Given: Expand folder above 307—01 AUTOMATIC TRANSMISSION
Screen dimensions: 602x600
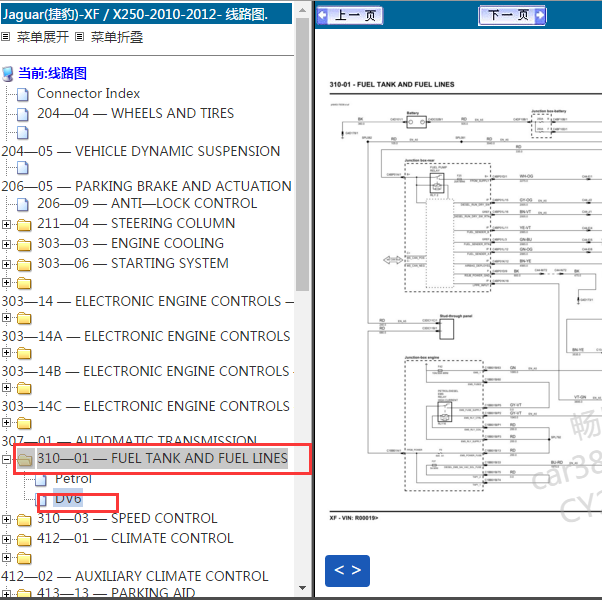Looking at the screenshot, I should pyautogui.click(x=6, y=422).
